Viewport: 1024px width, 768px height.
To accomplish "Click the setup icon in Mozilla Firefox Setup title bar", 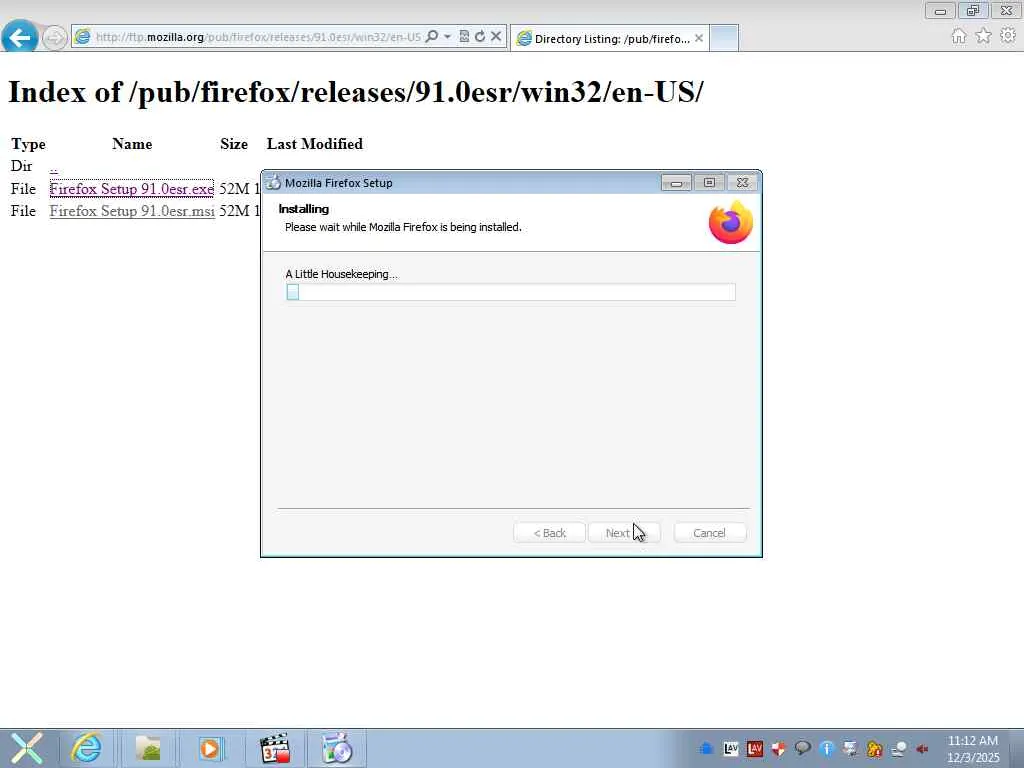I will point(274,182).
